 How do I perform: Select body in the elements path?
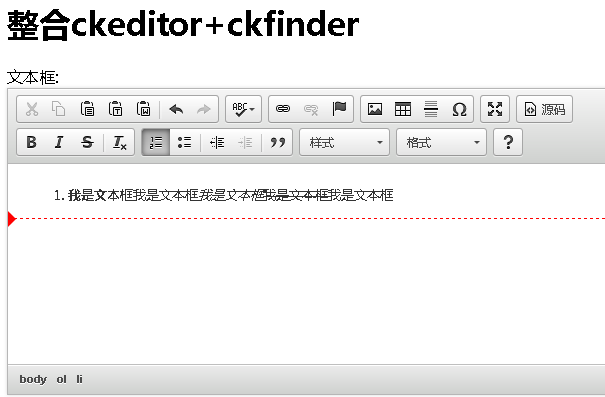tap(33, 379)
